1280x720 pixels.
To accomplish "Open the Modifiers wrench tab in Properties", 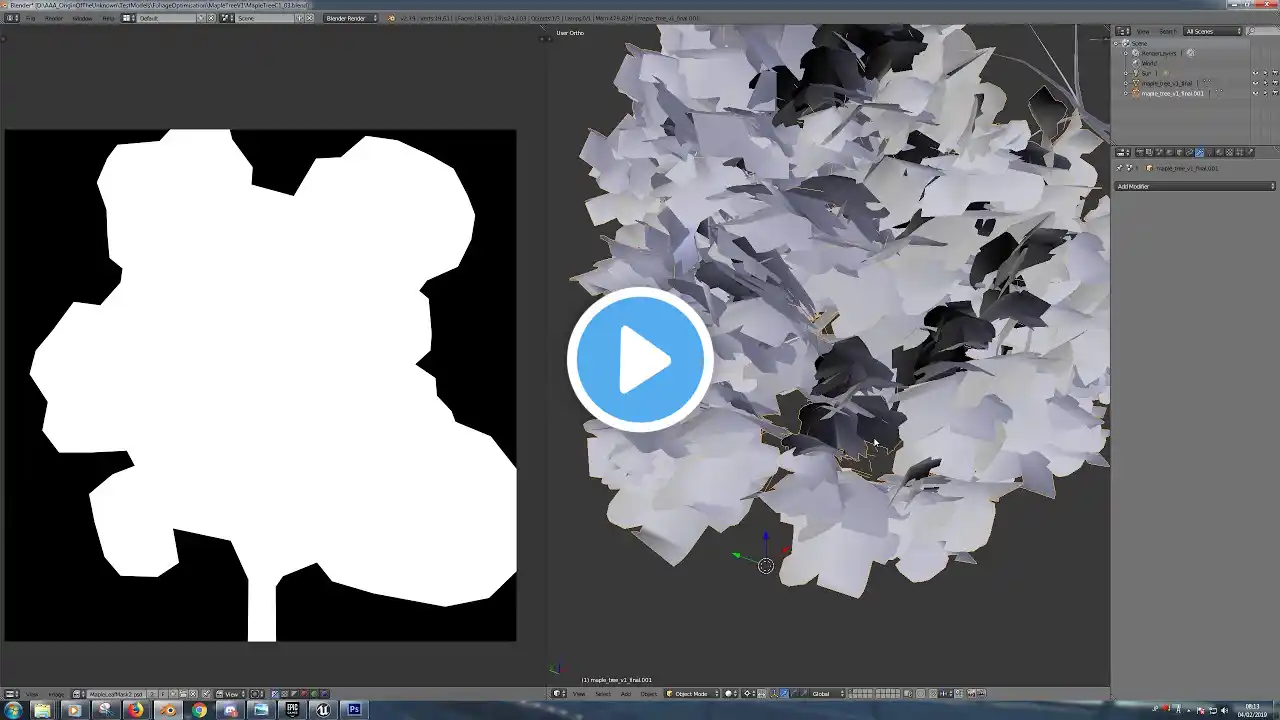I will (x=1199, y=152).
